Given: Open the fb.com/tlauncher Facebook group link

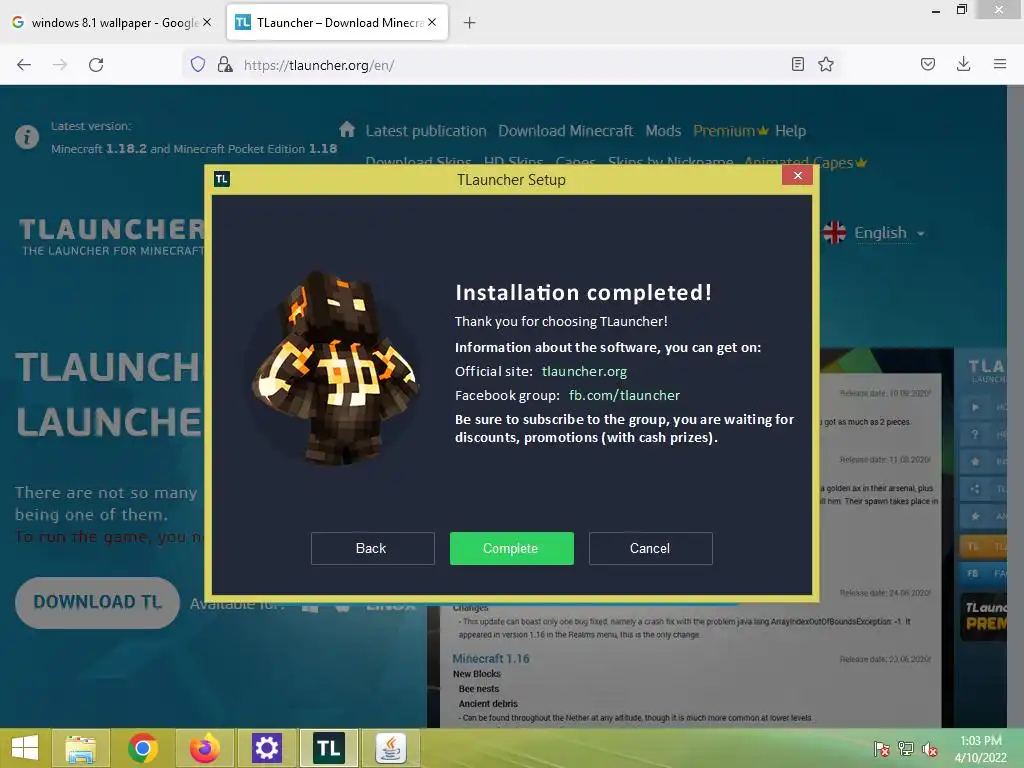Looking at the screenshot, I should pyautogui.click(x=624, y=395).
